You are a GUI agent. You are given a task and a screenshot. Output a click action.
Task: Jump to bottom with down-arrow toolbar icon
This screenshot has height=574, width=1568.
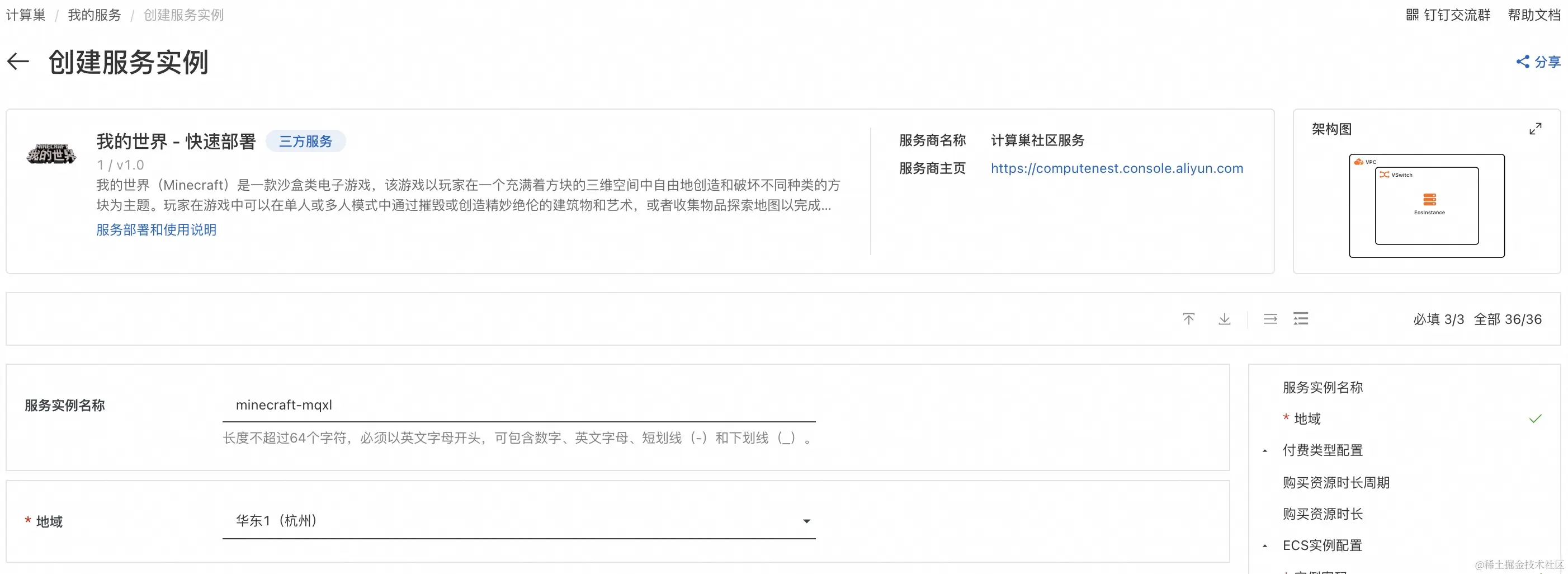(1224, 319)
